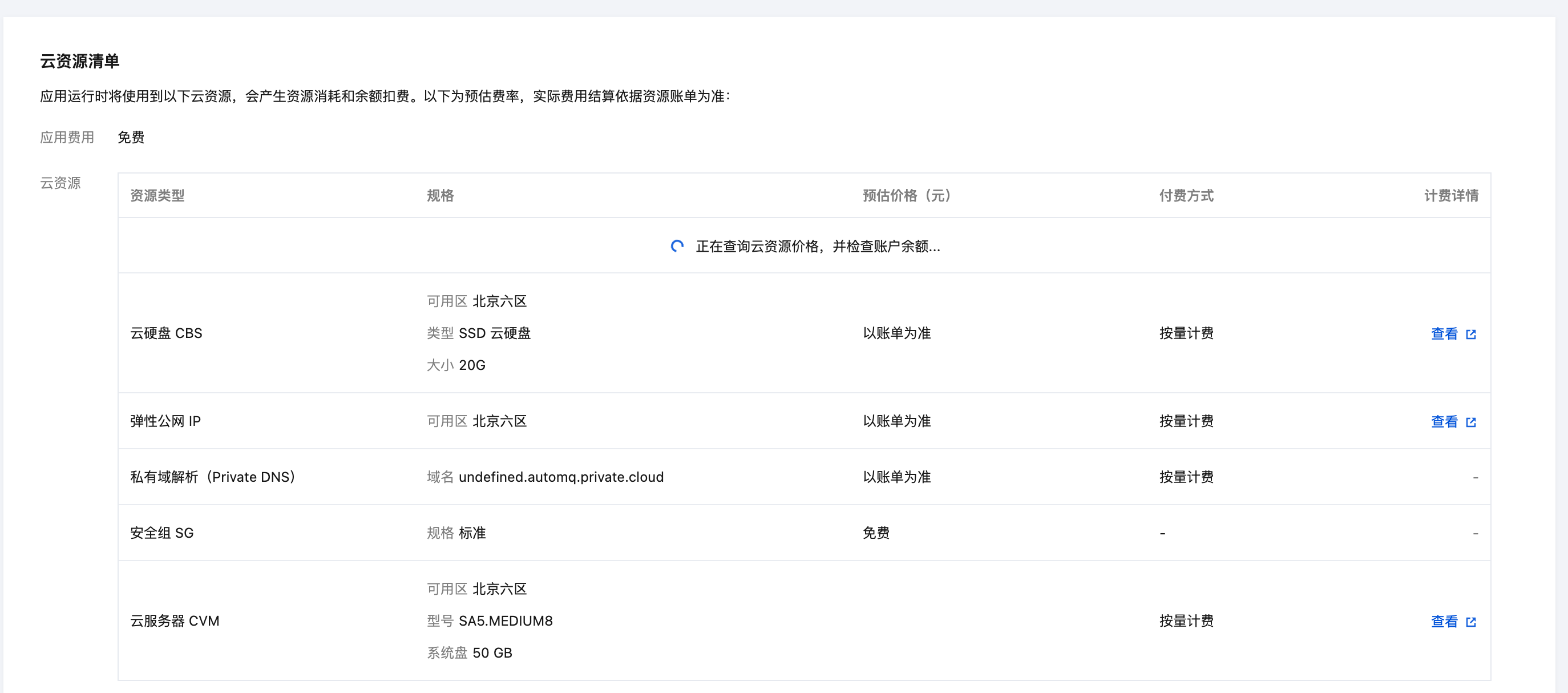
Task: Click the 付费方式 column header
Action: tap(1186, 195)
